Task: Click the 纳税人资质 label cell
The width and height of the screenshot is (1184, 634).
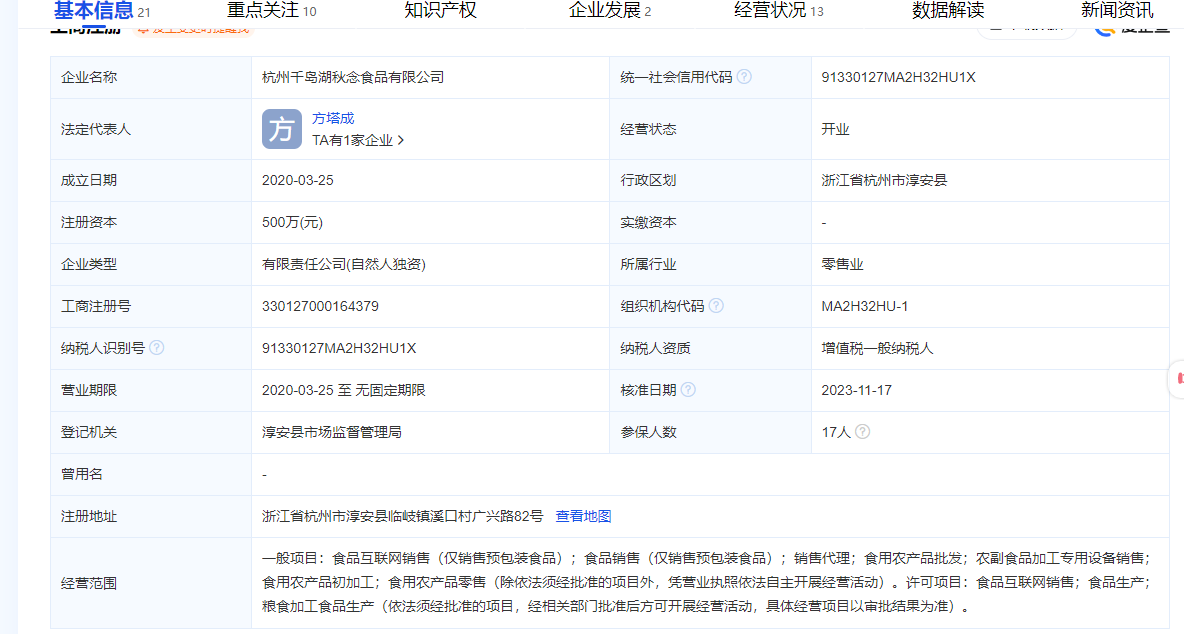Action: pos(711,348)
